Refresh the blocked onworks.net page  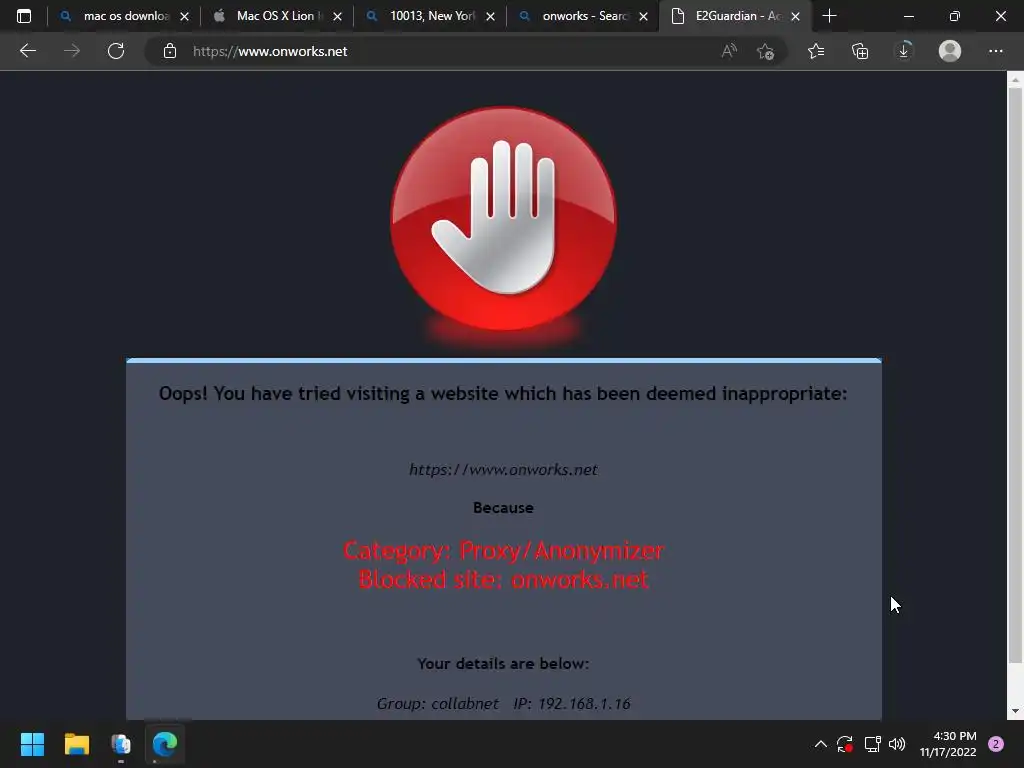click(x=116, y=51)
